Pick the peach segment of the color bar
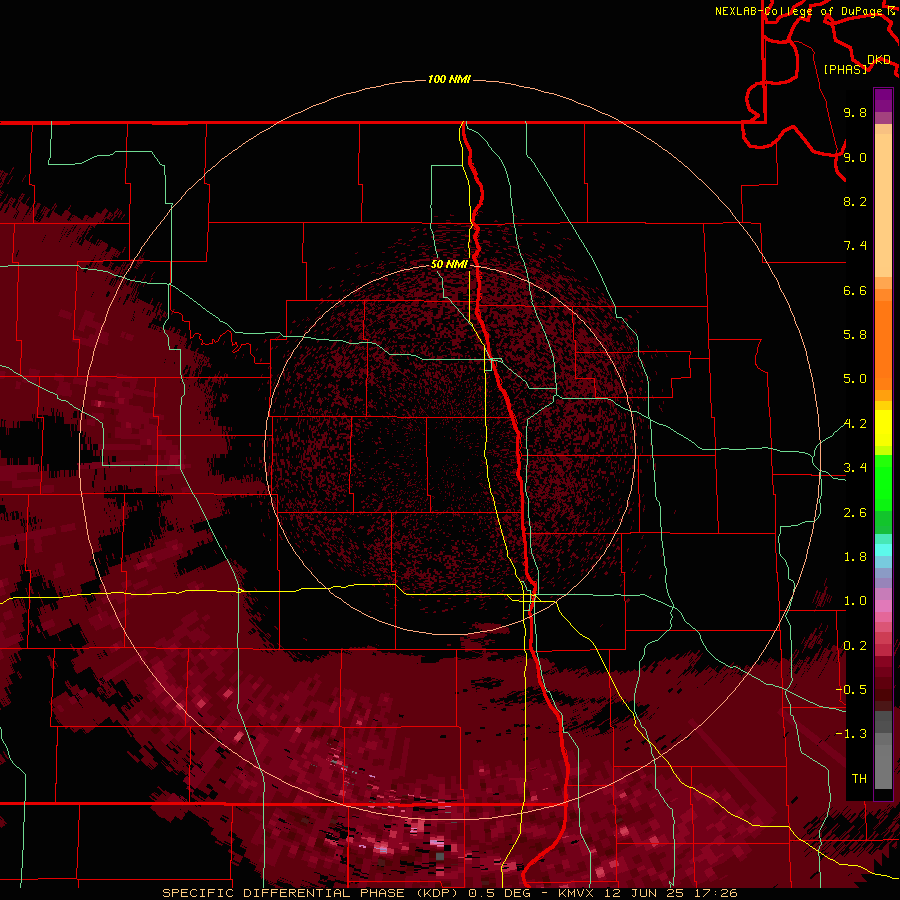The height and width of the screenshot is (900, 900). pyautogui.click(x=883, y=207)
